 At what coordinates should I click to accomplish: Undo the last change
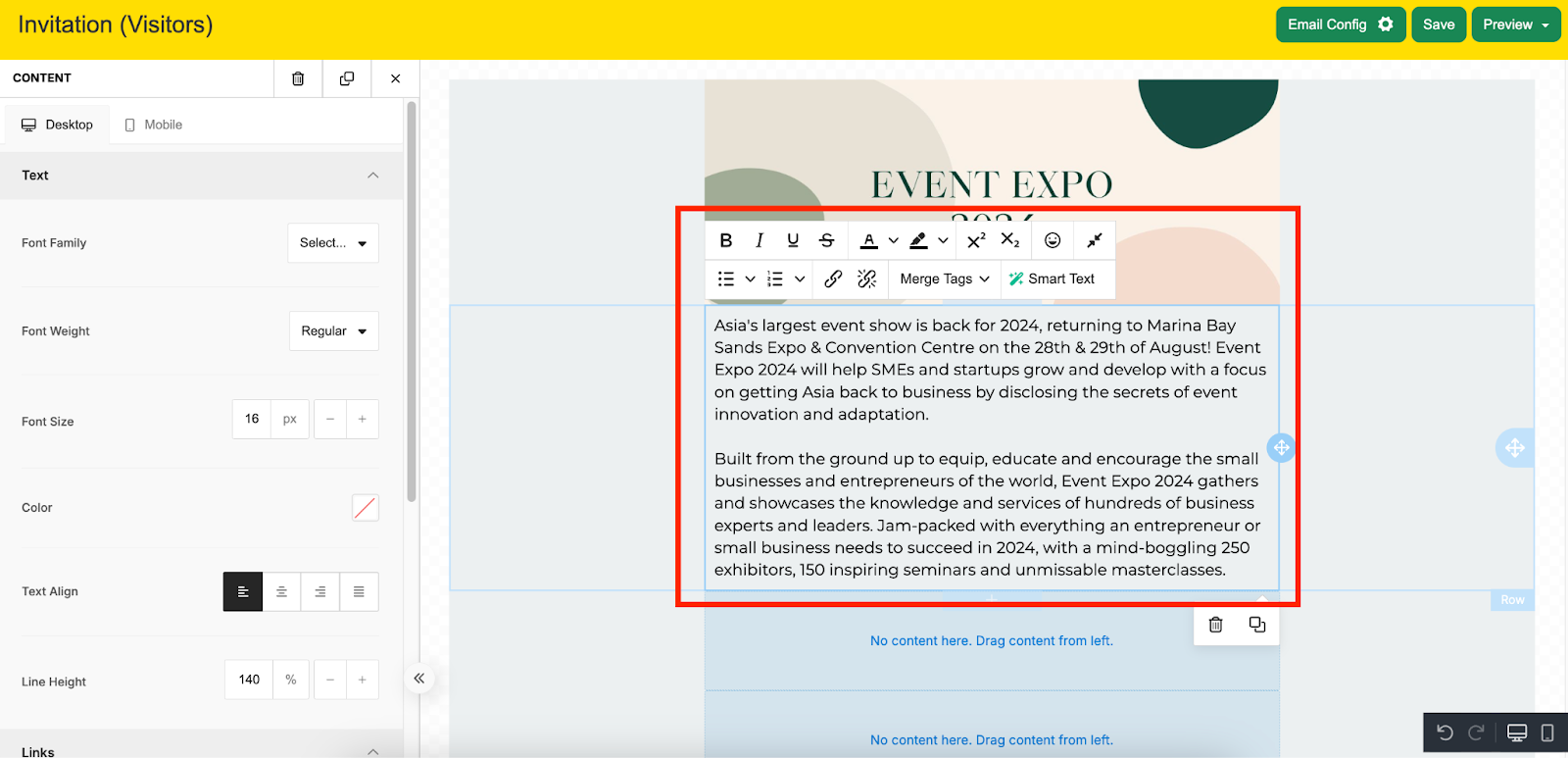pos(1445,733)
